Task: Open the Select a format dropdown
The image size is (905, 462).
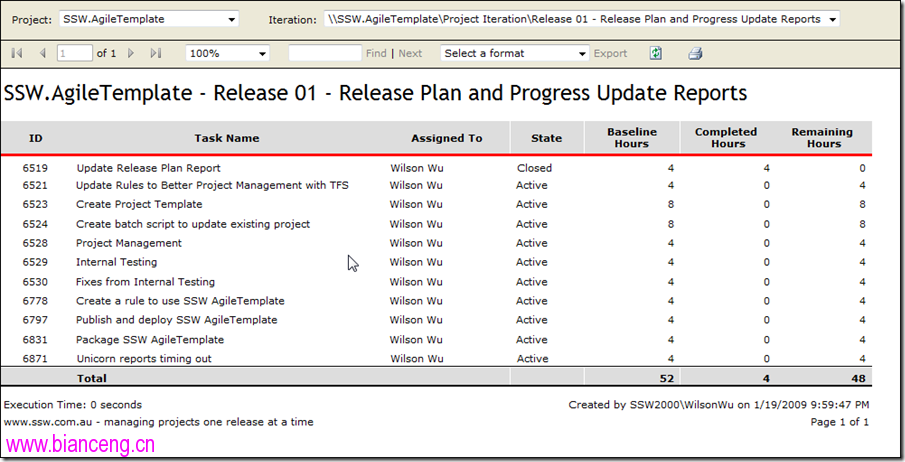Action: click(x=514, y=53)
